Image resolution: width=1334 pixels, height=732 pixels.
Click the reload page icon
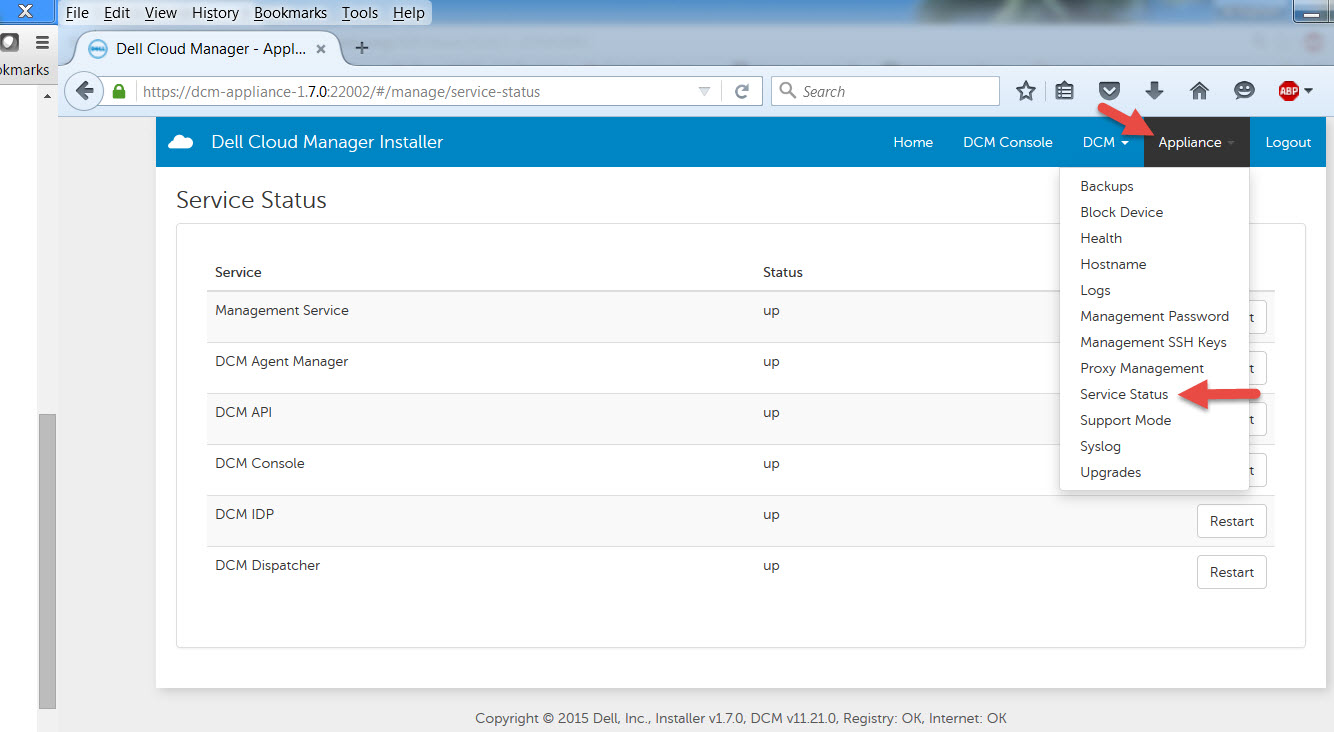(742, 91)
